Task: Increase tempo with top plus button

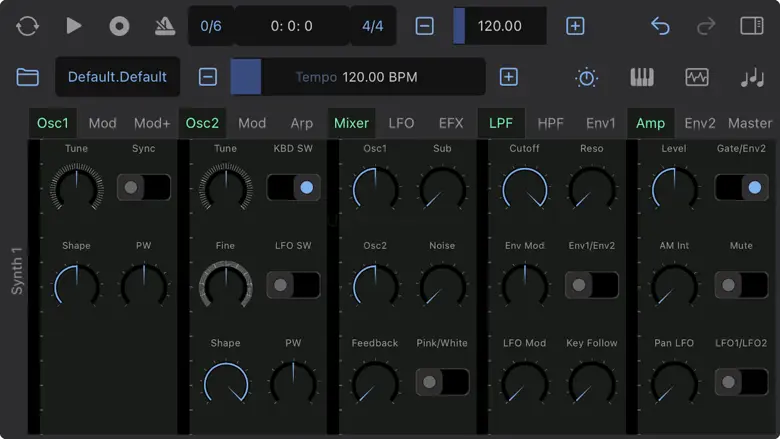Action: point(575,26)
